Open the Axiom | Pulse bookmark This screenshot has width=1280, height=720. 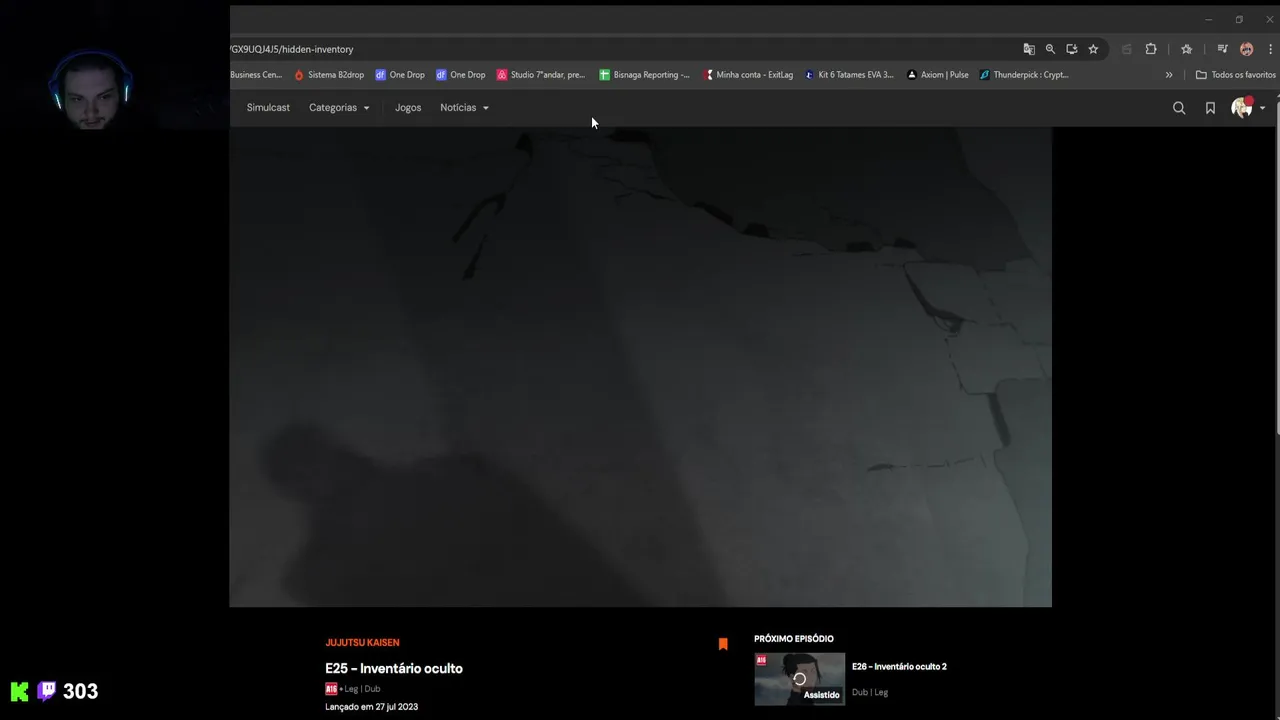938,75
